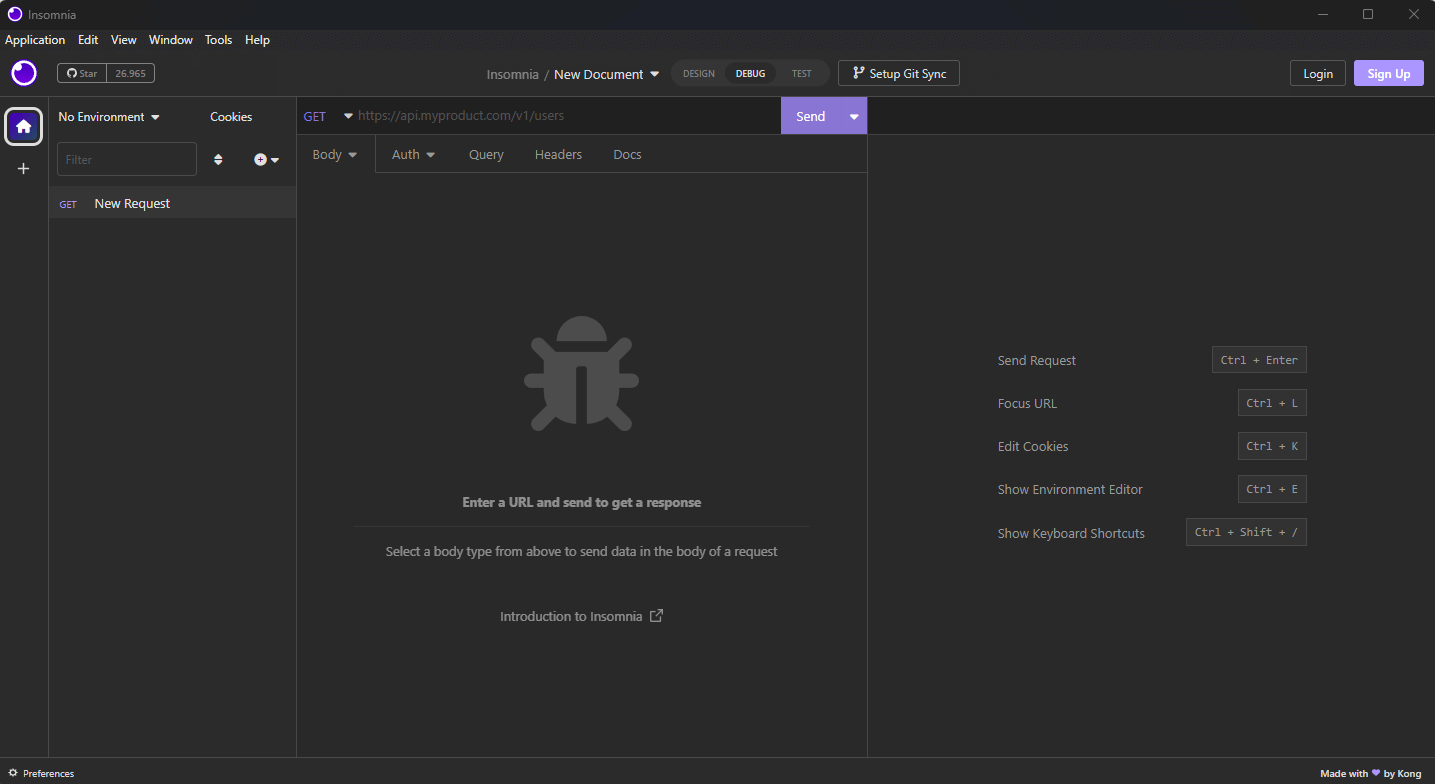
Task: Click the Preferences gear icon
Action: coord(13,773)
